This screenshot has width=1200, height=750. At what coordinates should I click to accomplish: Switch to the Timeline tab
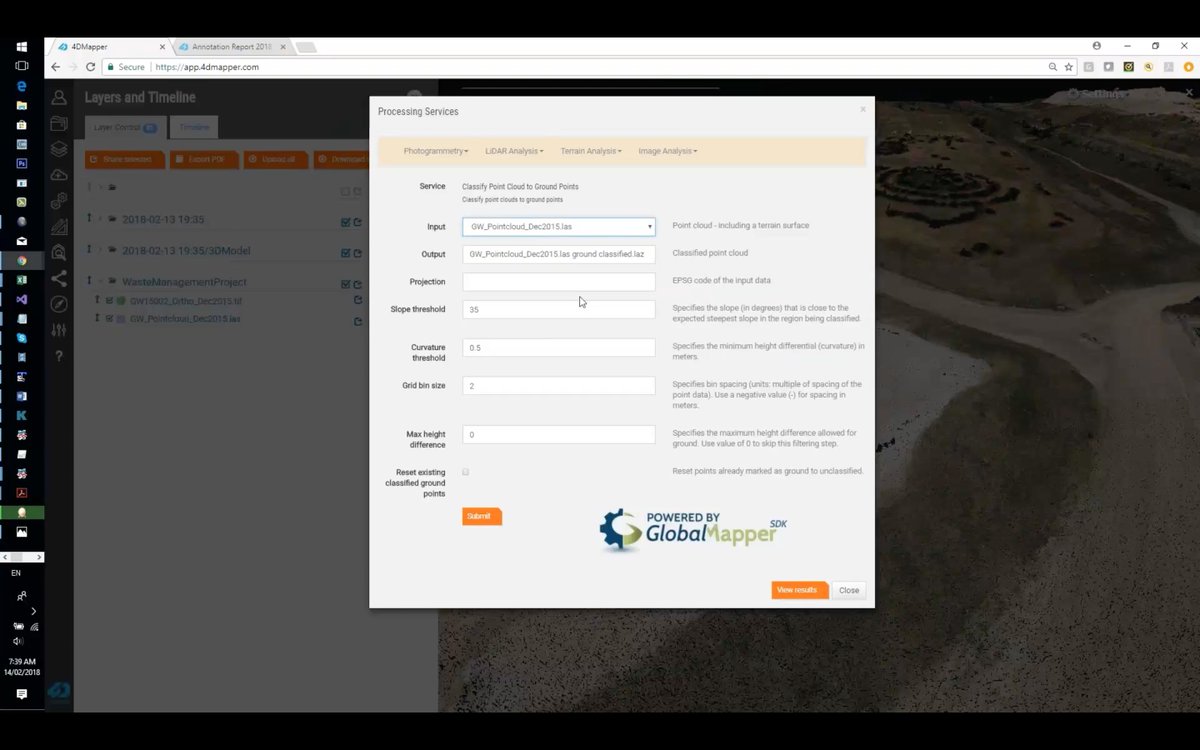(x=195, y=127)
